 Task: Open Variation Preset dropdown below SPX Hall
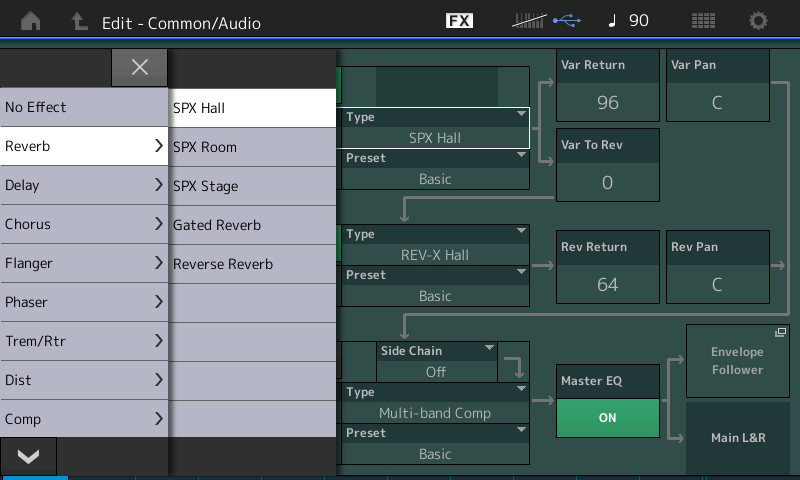(x=435, y=169)
